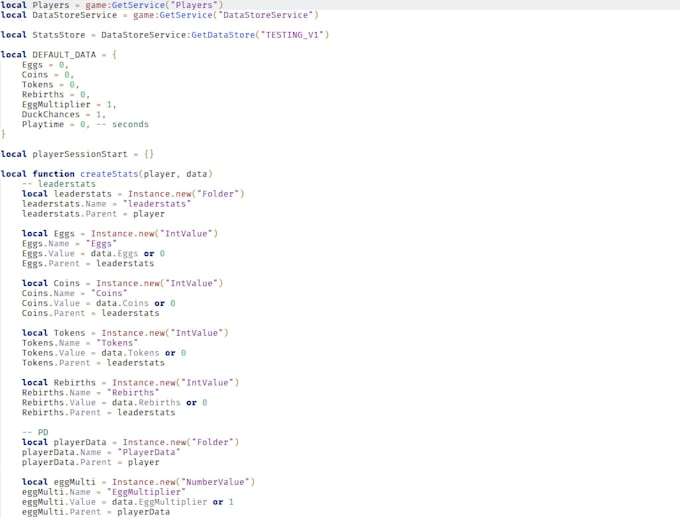Click the '-- leaderstats' comment
Image resolution: width=680 pixels, height=518 pixels.
tap(59, 184)
